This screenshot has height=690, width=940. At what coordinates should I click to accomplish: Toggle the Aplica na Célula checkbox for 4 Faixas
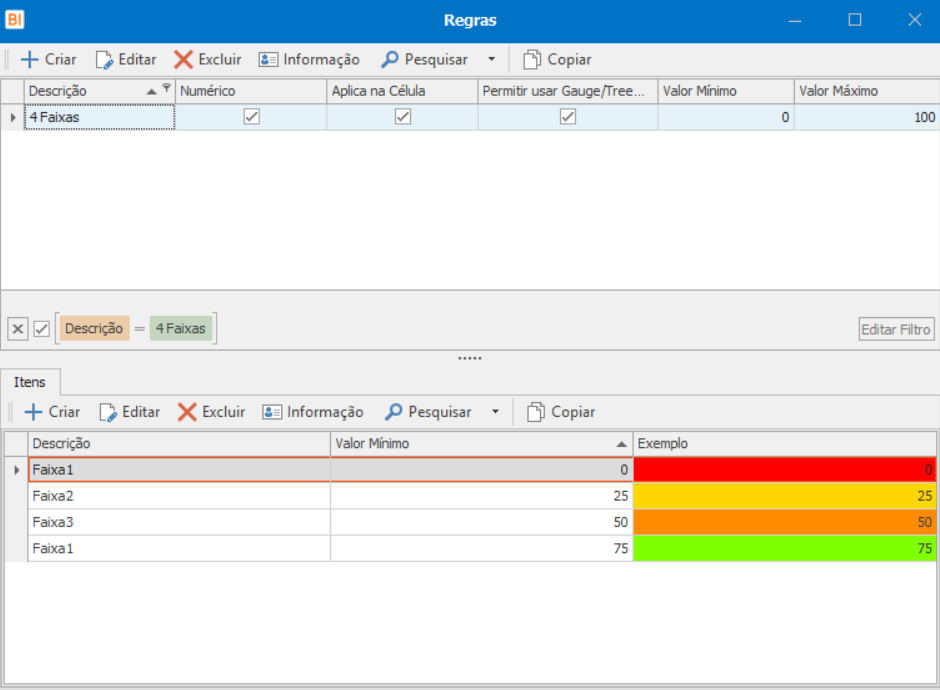tap(403, 117)
